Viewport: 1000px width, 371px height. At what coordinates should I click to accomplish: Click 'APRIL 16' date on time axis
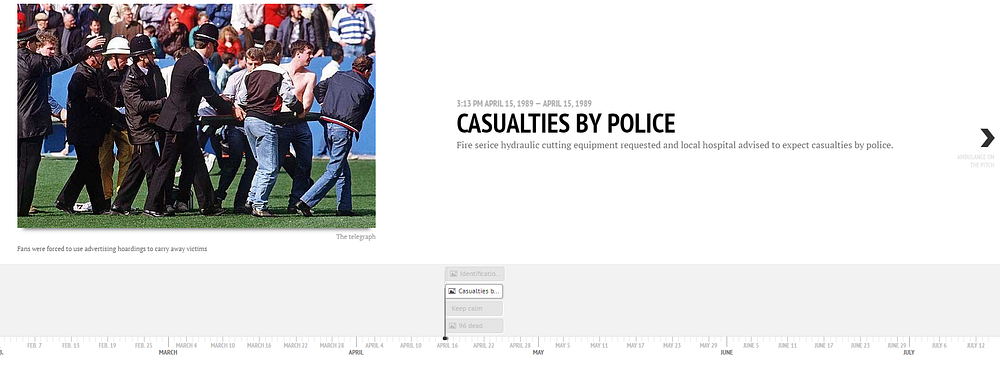pos(447,346)
